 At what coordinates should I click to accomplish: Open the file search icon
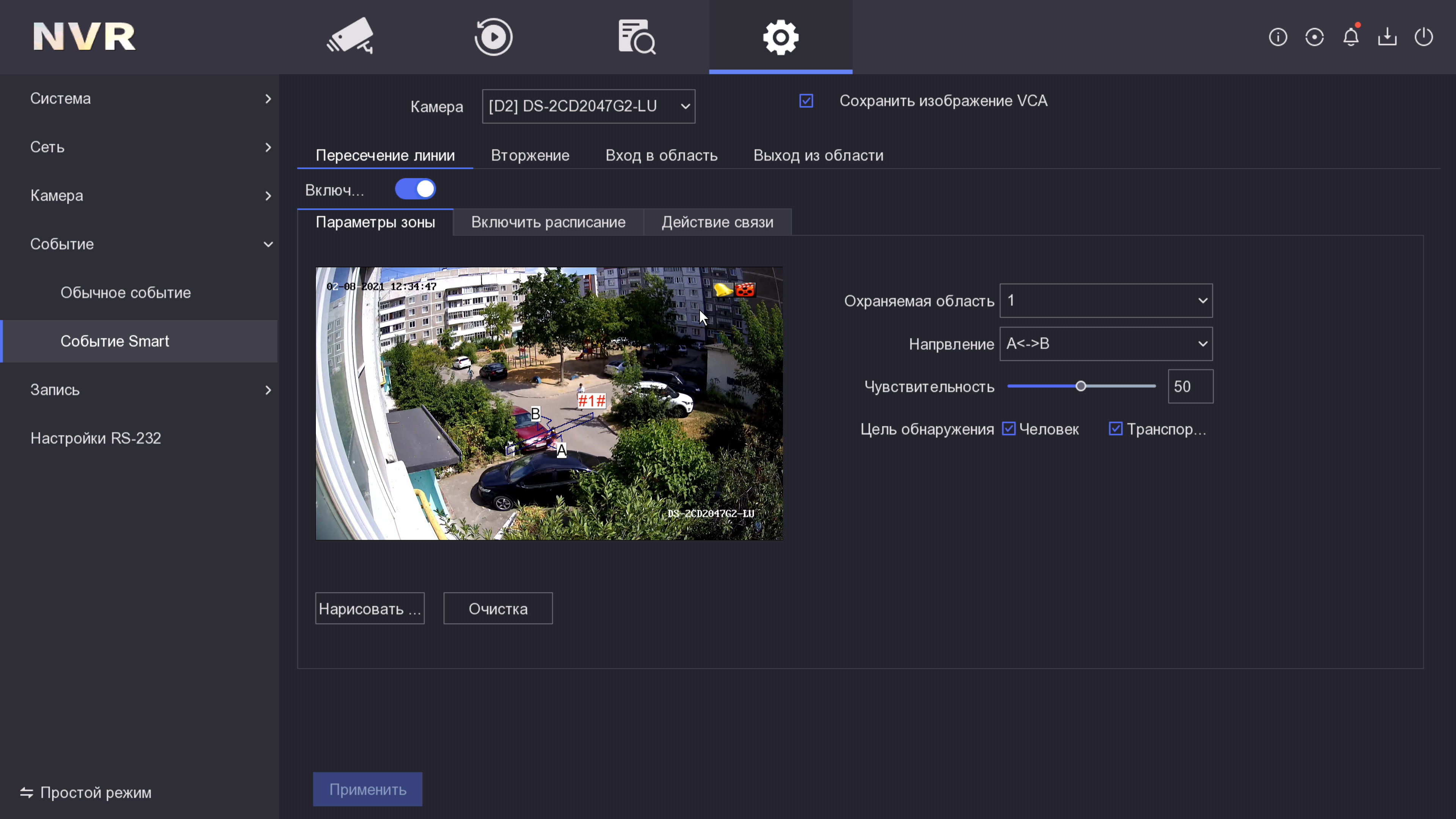coord(637,37)
